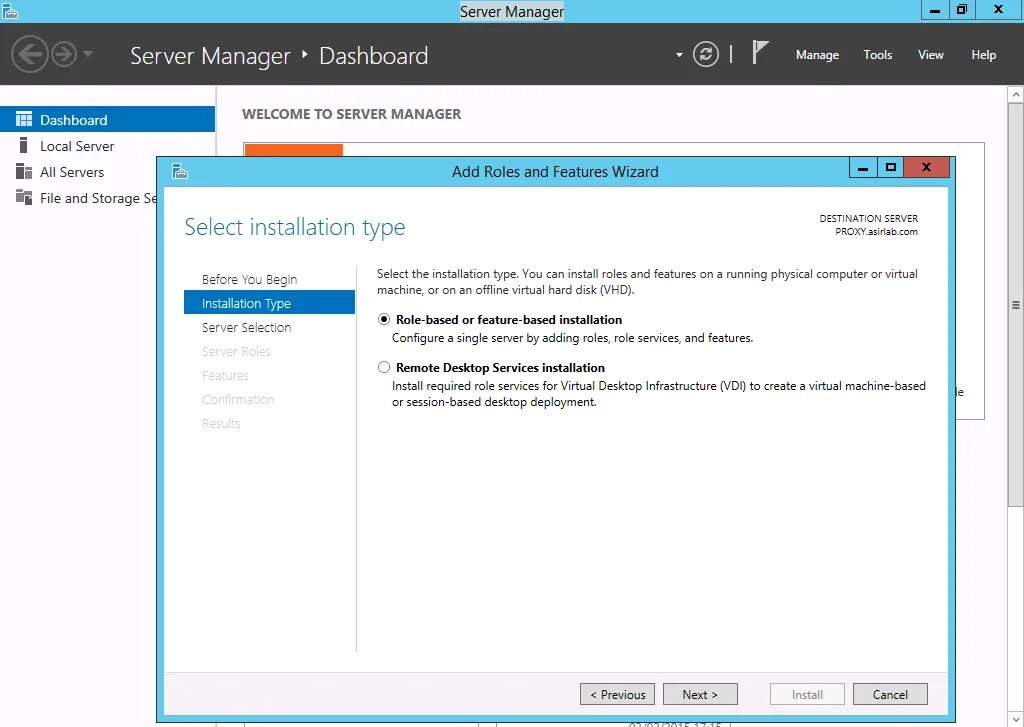
Task: Click the Previous button in the wizard
Action: 617,694
